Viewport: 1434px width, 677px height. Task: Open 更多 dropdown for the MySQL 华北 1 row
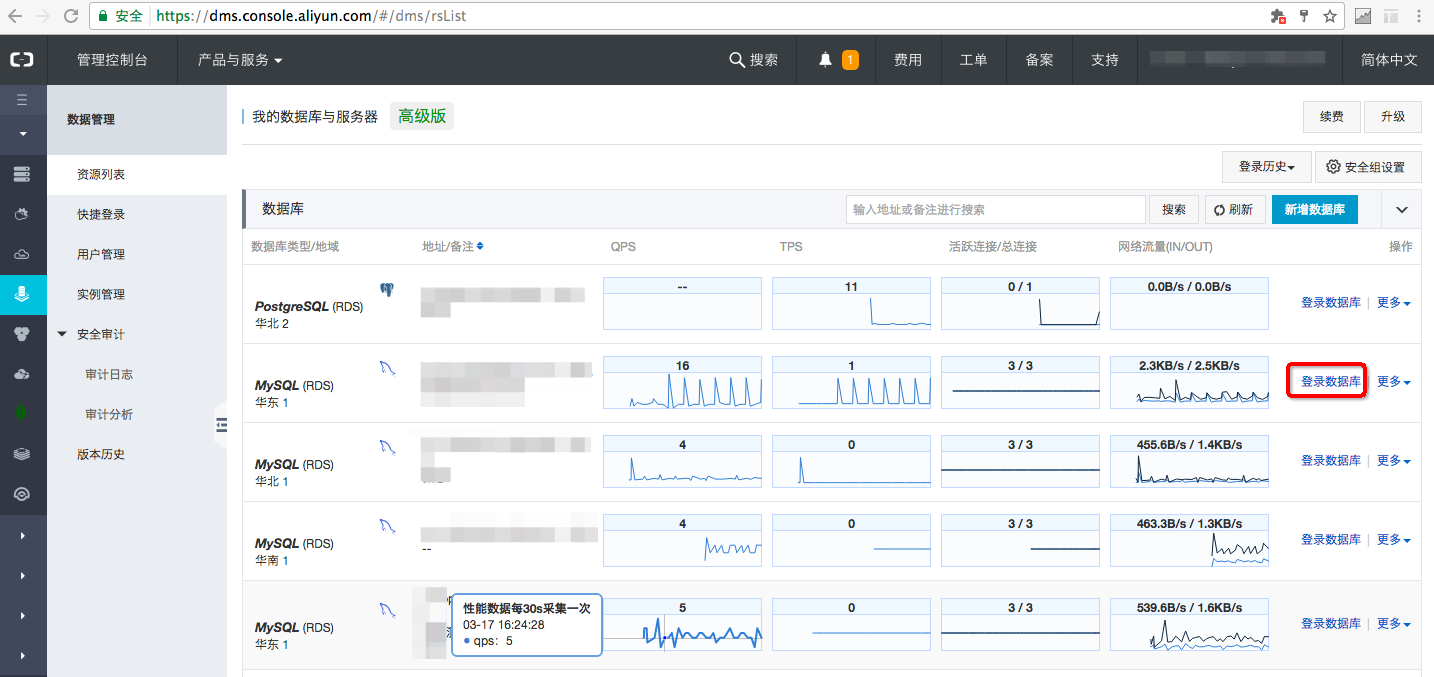[x=1394, y=461]
